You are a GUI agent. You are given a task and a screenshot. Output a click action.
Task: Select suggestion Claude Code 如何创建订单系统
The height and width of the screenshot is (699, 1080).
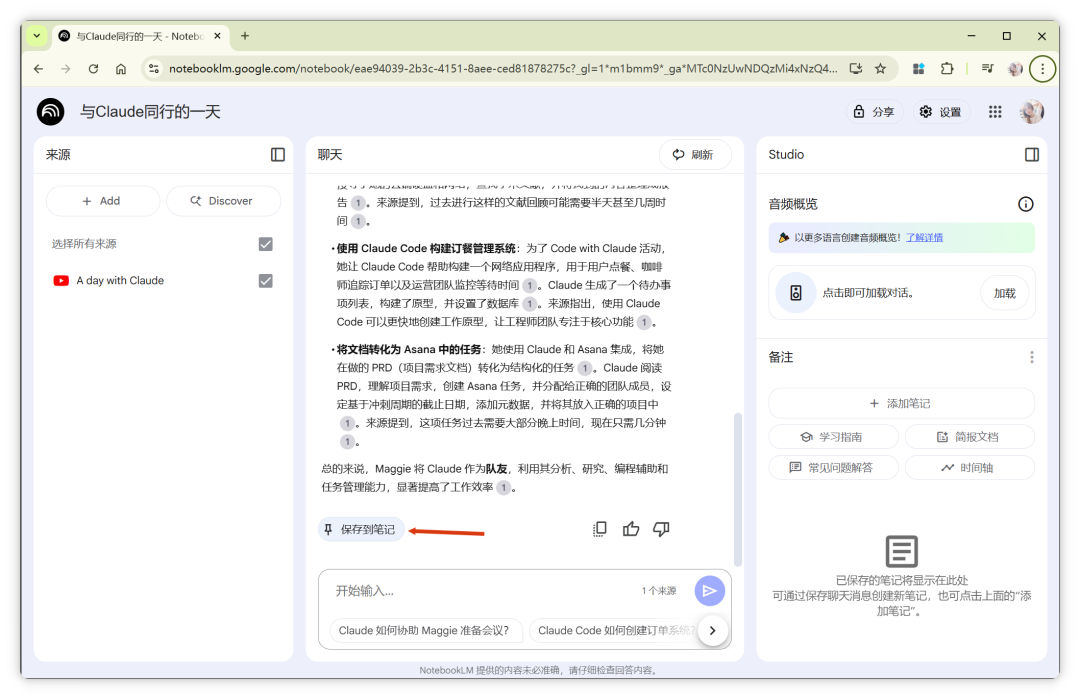613,630
